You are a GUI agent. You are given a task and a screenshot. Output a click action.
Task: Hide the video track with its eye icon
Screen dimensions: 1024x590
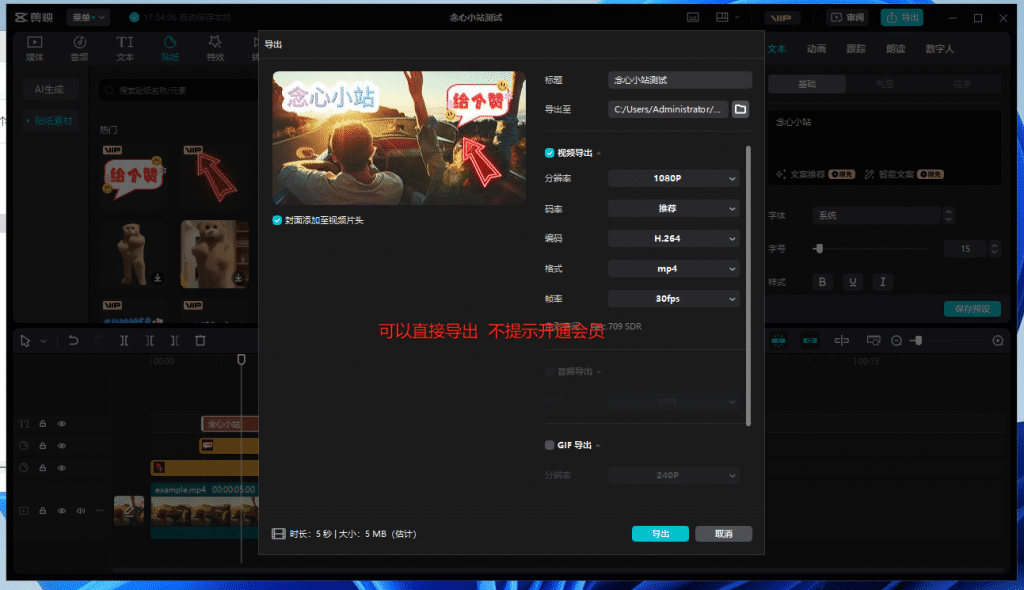61,510
